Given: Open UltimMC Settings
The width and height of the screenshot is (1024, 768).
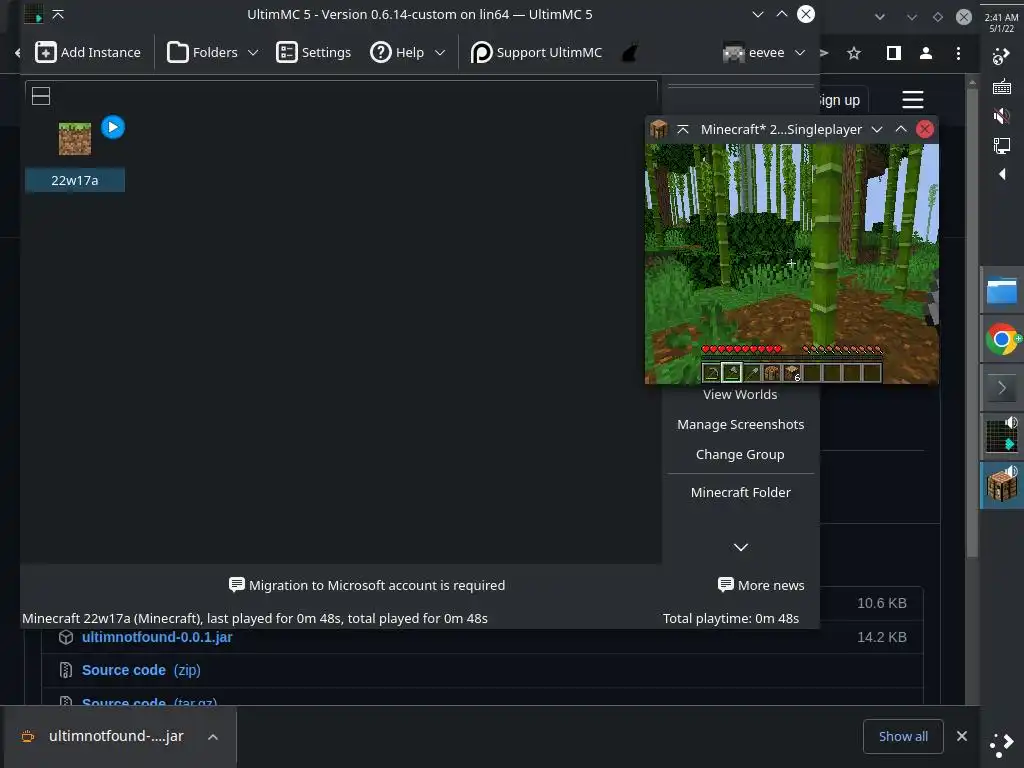Looking at the screenshot, I should 313,52.
